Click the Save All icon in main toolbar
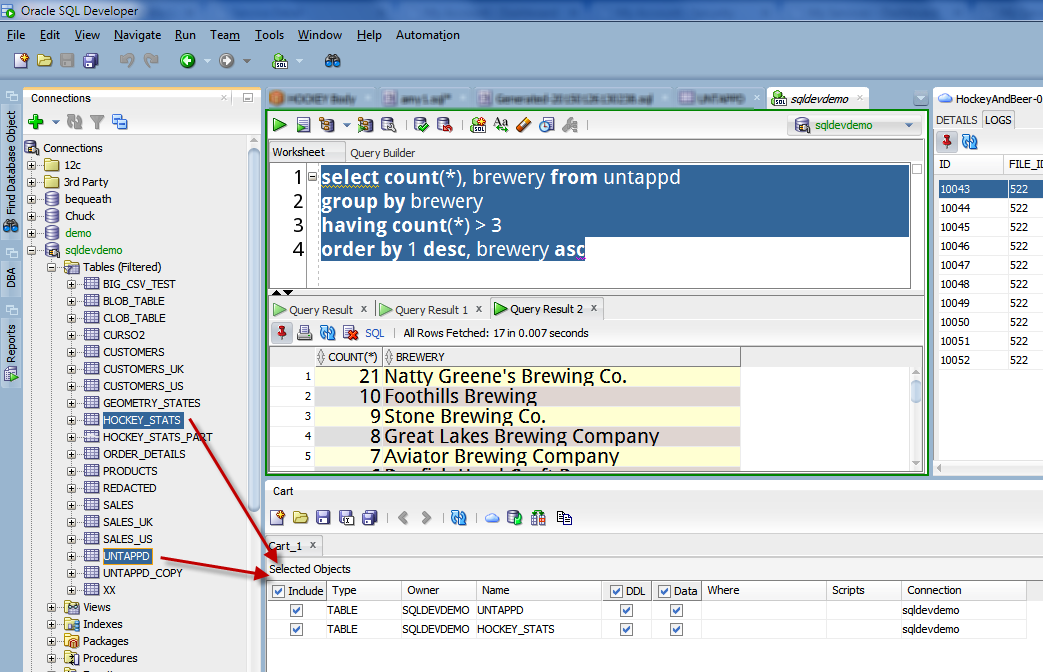1043x672 pixels. pyautogui.click(x=91, y=61)
